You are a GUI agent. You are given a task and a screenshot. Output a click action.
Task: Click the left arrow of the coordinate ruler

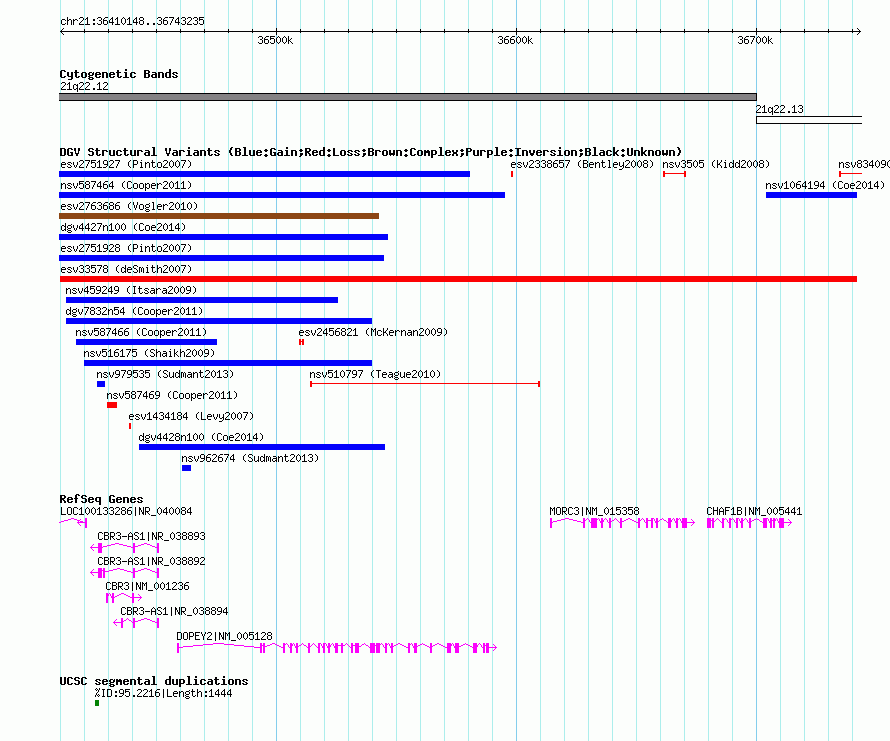[62, 31]
